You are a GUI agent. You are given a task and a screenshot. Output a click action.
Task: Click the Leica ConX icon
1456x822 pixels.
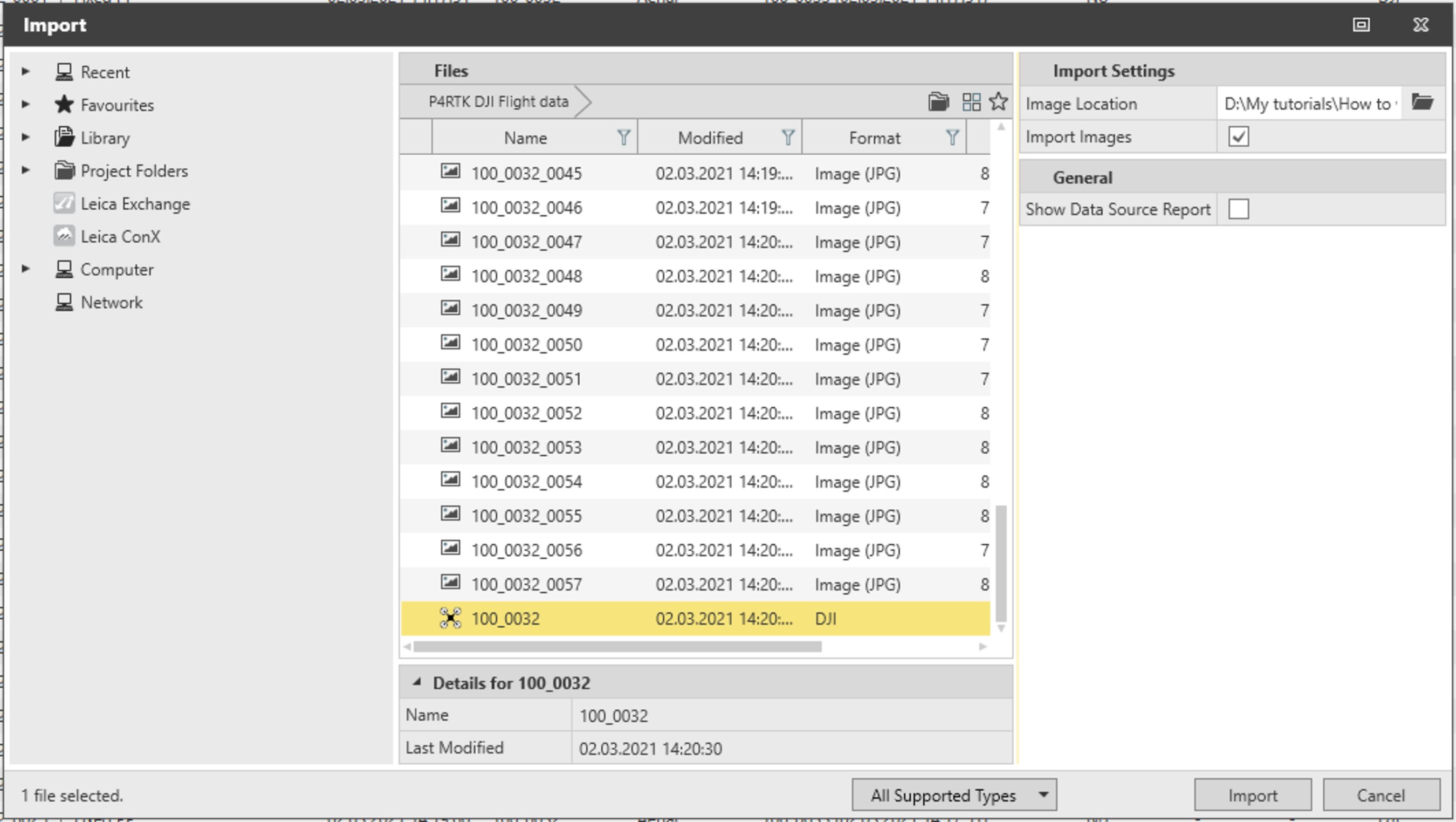pos(64,236)
